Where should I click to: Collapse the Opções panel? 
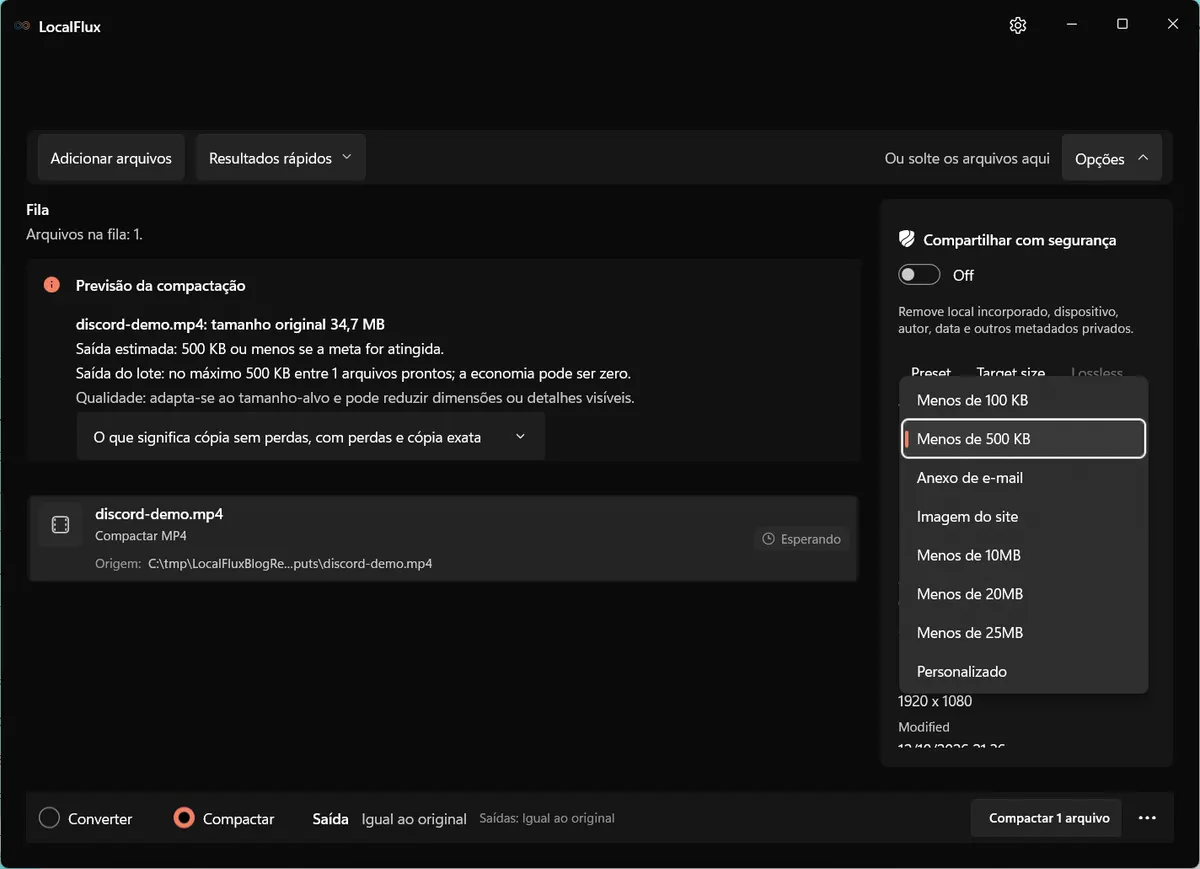pos(1112,158)
